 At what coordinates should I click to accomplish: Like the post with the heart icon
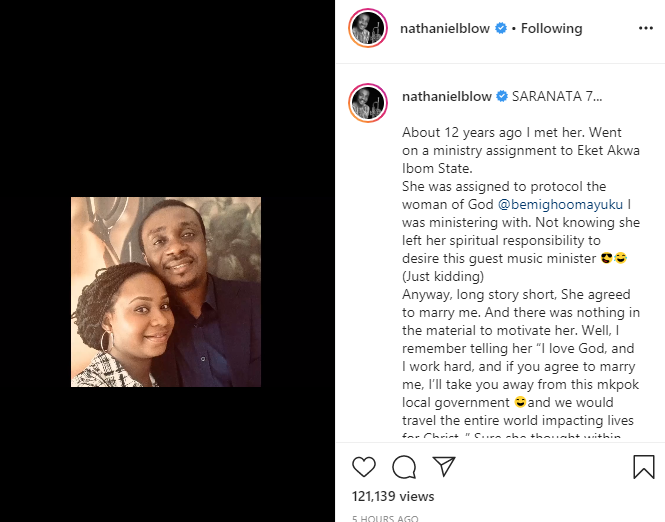(x=365, y=467)
